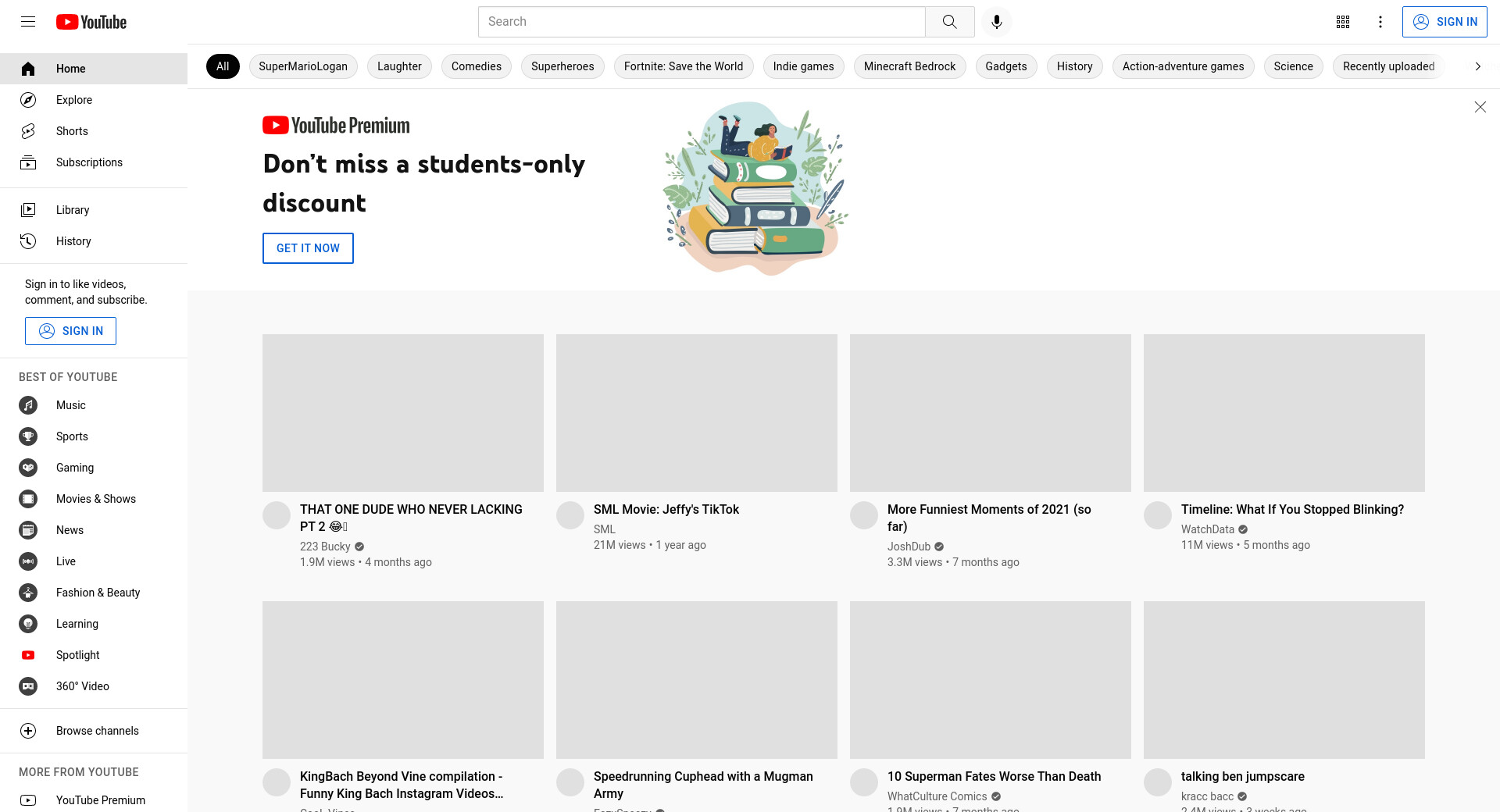Screen dimensions: 1500x812
Task: Click GET IT NOW button
Action: (308, 248)
